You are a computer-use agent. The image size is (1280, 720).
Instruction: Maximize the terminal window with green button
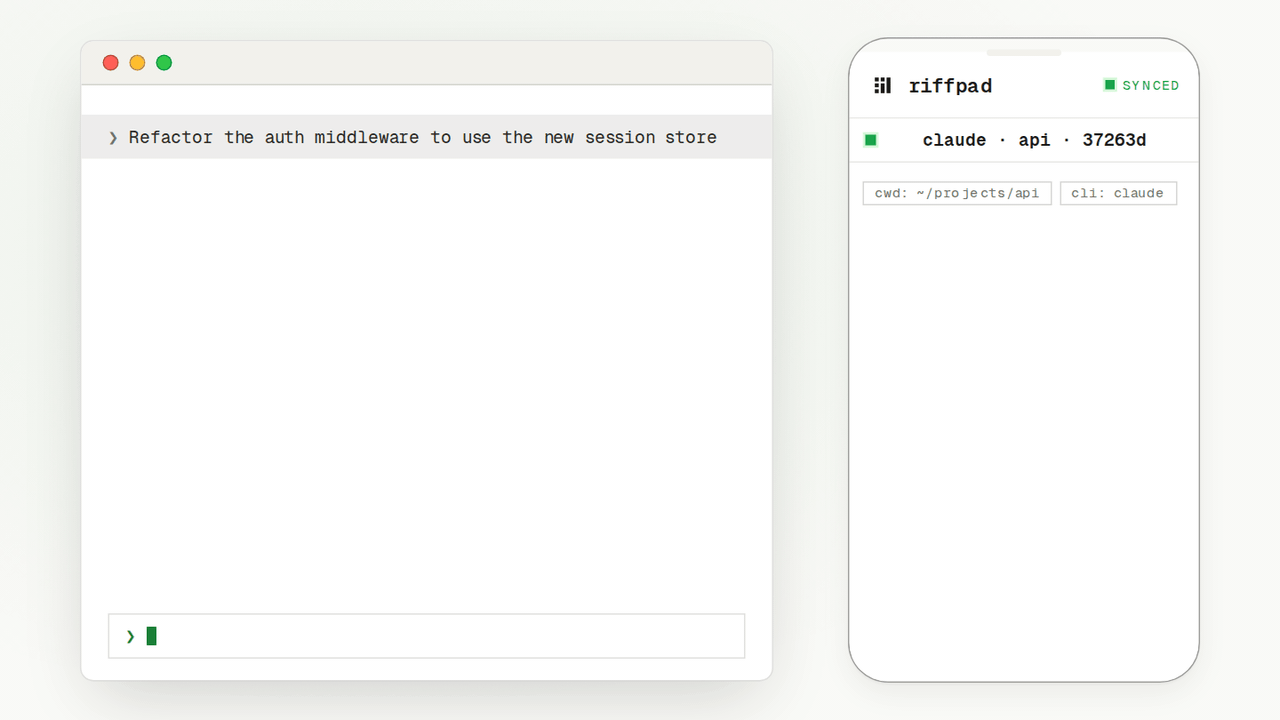(x=164, y=63)
